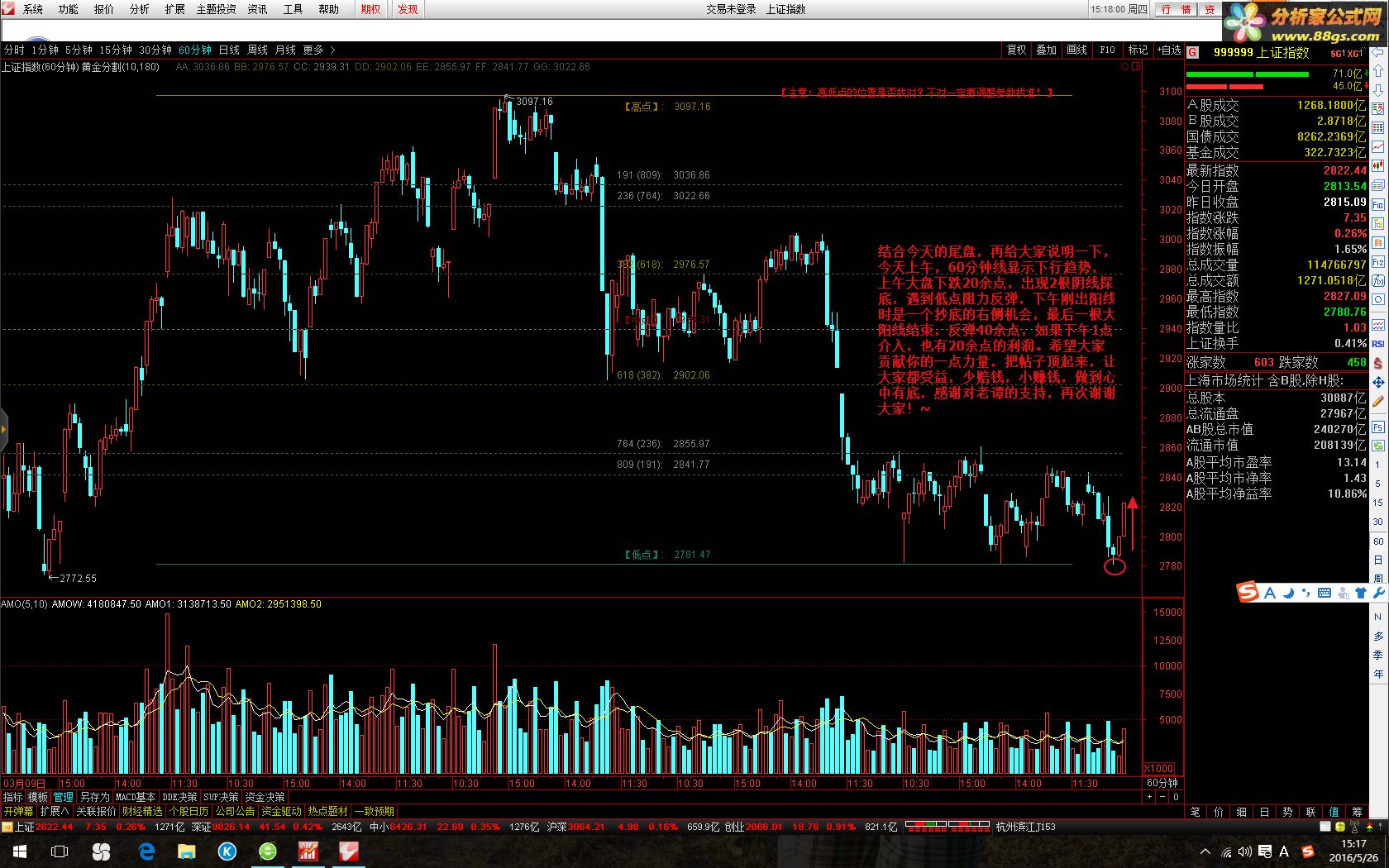Select the 筹 tab in quote panel
The width and height of the screenshot is (1389, 868).
(x=1357, y=812)
